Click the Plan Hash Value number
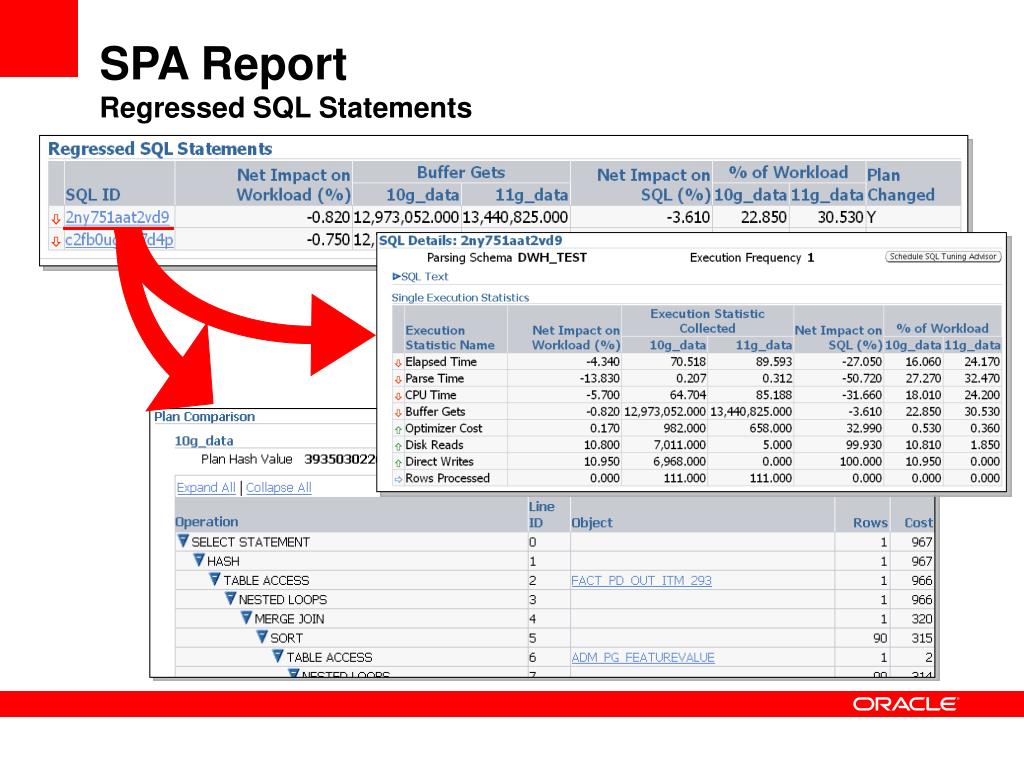Viewport: 1024px width, 768px height. tap(340, 459)
